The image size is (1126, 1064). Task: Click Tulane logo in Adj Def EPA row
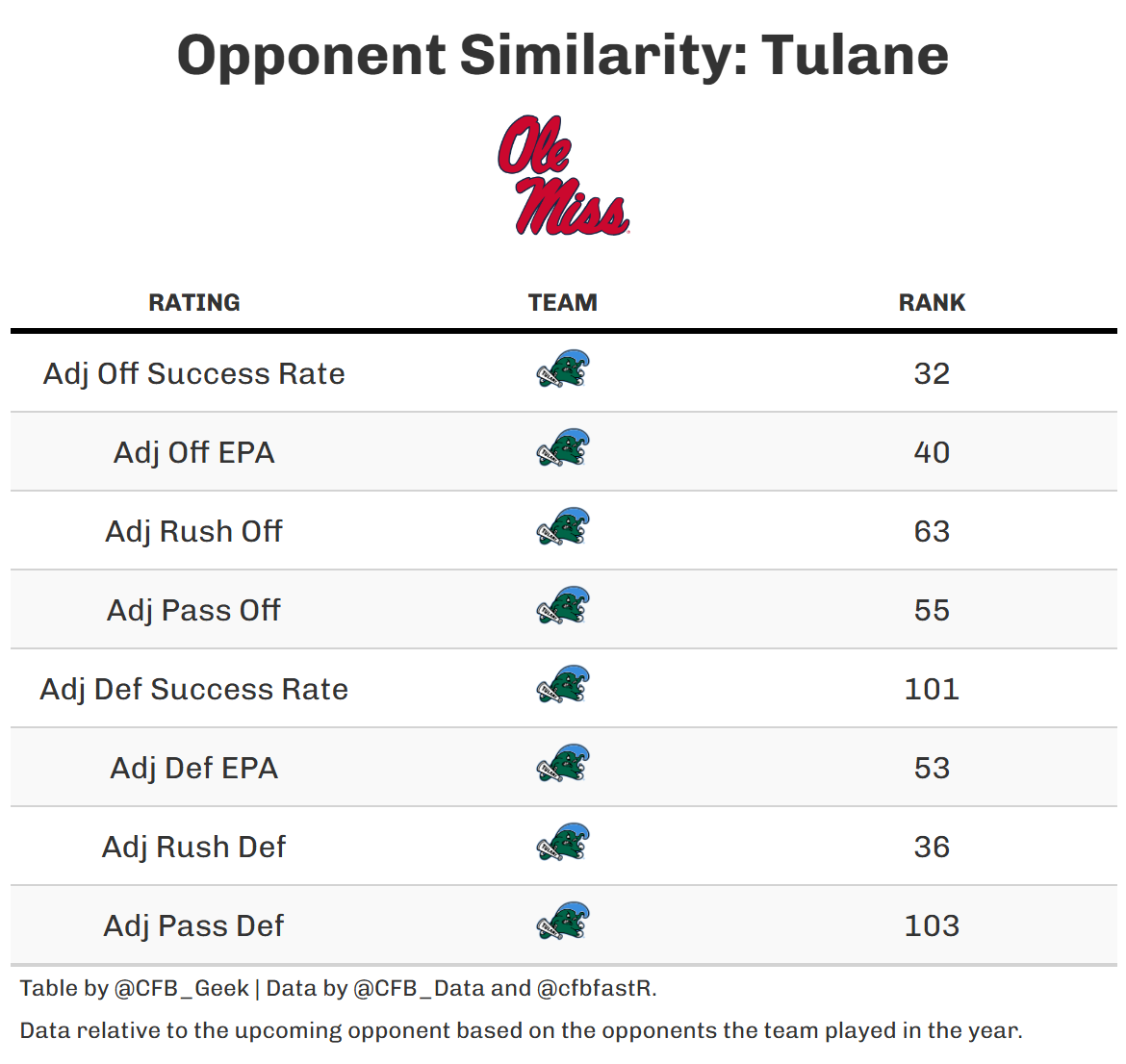point(563,765)
